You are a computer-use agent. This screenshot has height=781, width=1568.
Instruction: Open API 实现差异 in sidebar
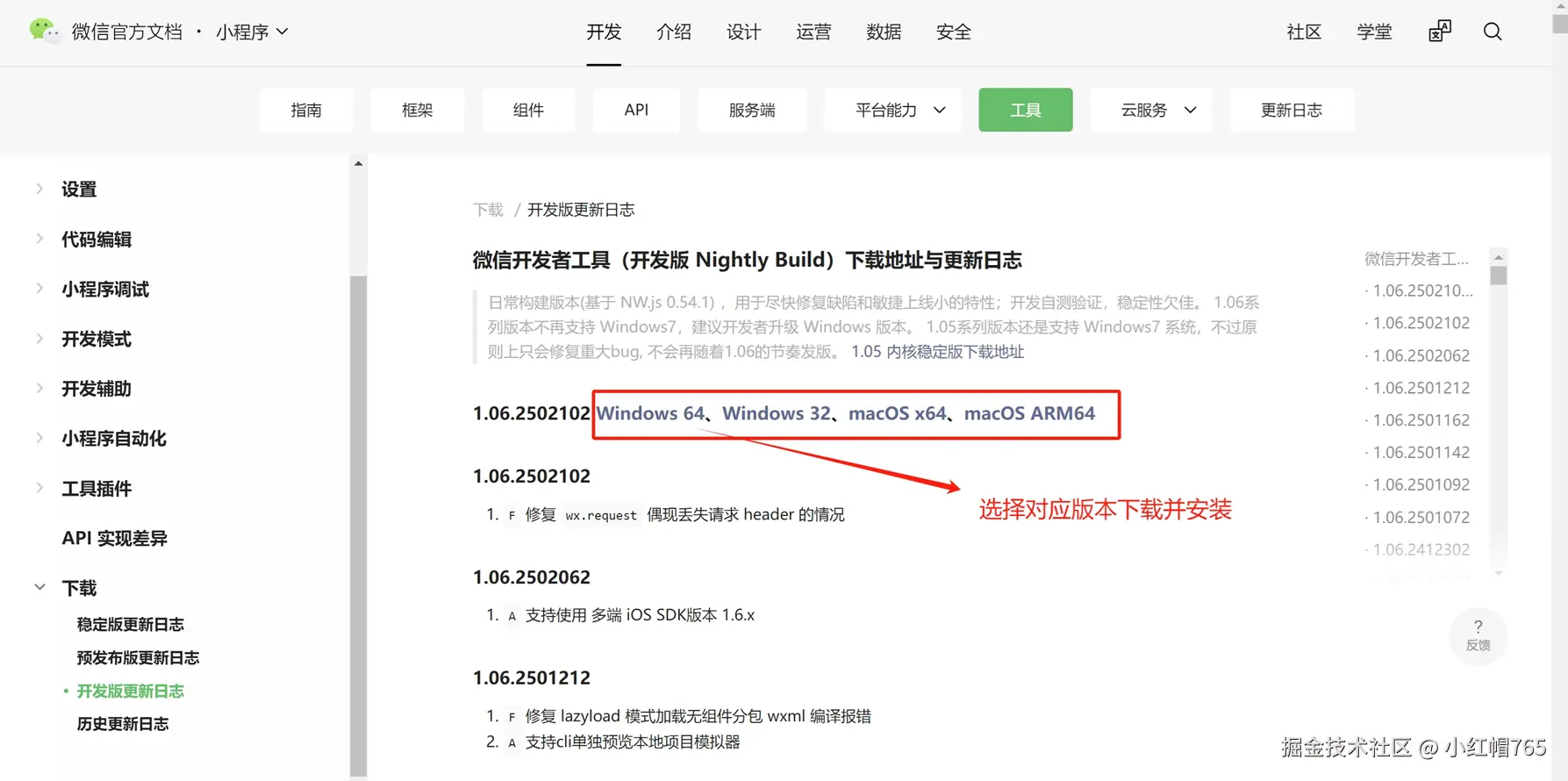click(x=115, y=538)
